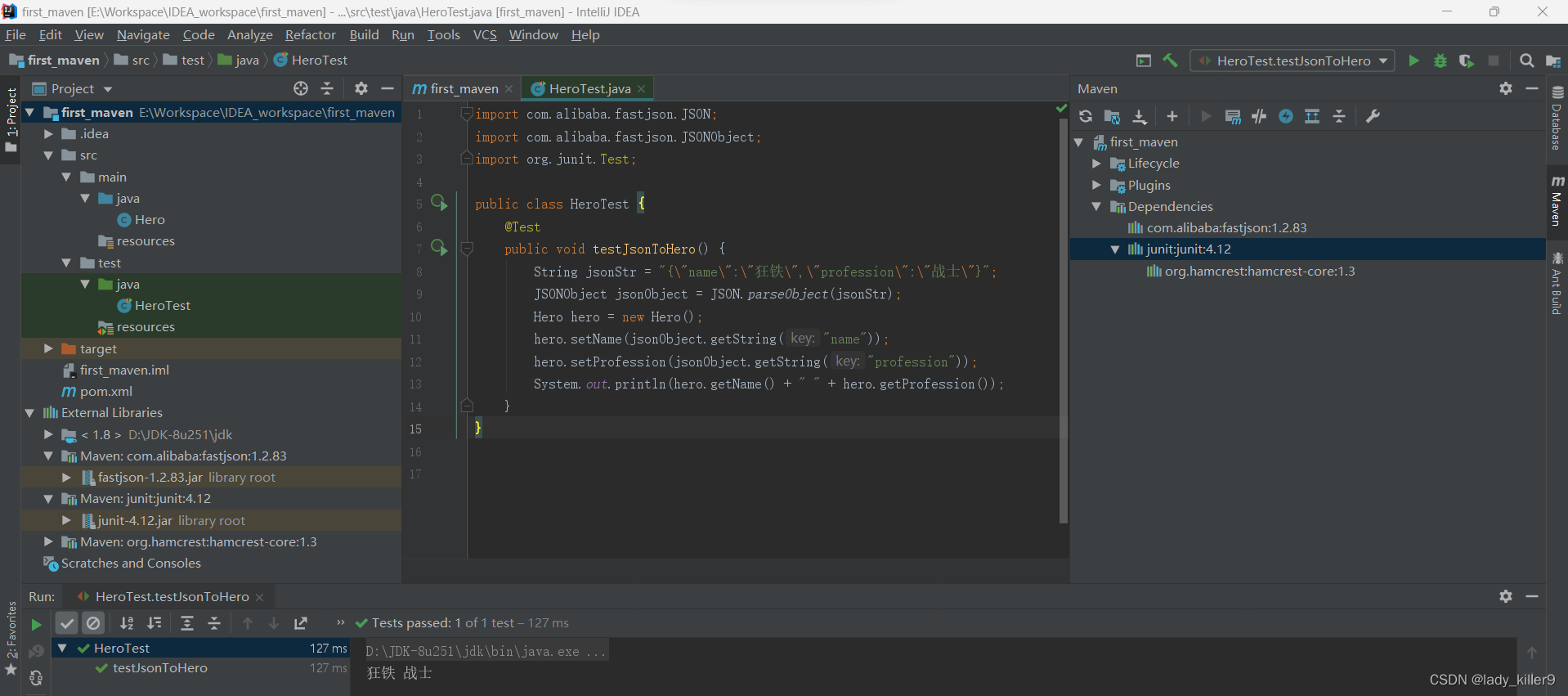This screenshot has width=1568, height=696.
Task: Open Maven panel gear settings
Action: (x=1506, y=88)
